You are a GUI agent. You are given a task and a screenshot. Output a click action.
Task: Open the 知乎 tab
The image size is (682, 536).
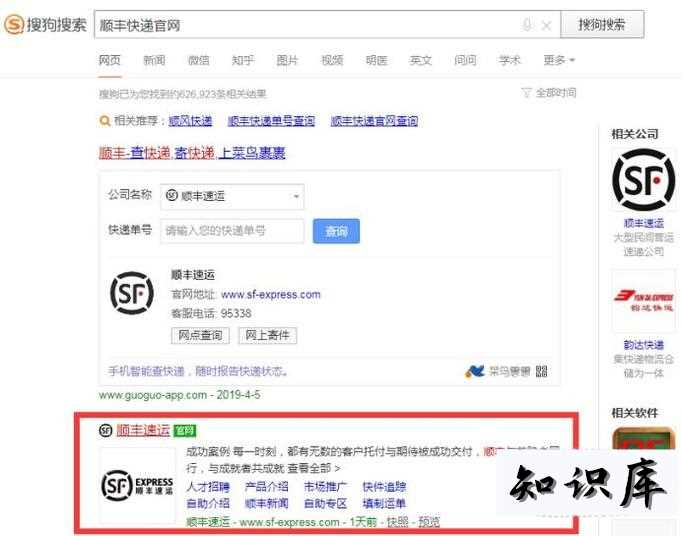(243, 60)
